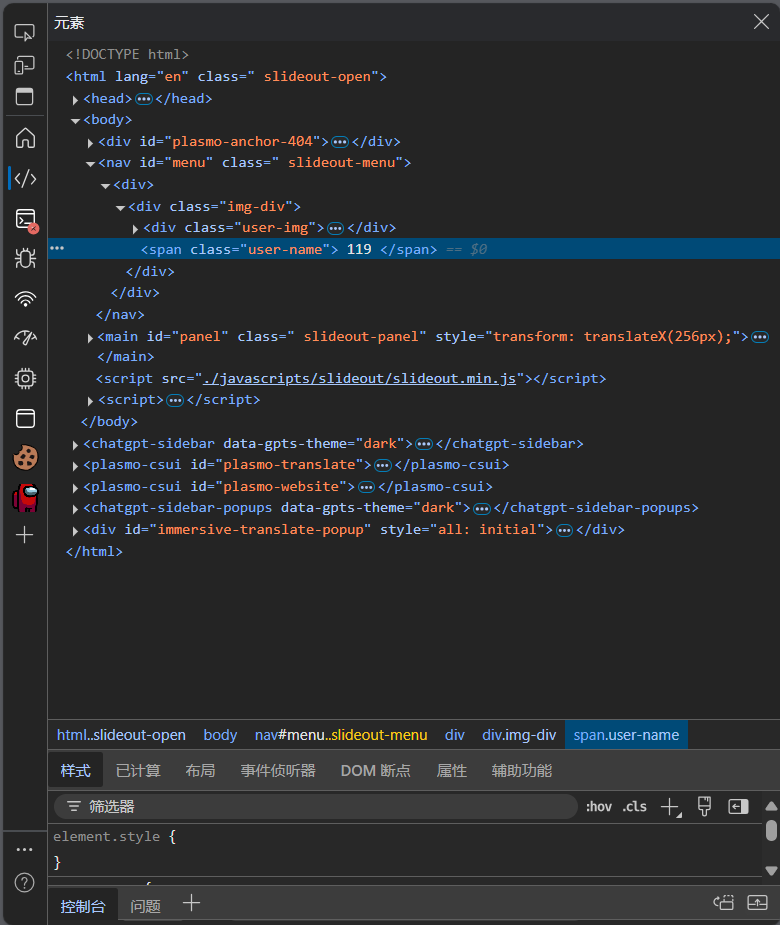Screen dimensions: 780x925
Task: Select the span class user-name line
Action: tap(414, 249)
